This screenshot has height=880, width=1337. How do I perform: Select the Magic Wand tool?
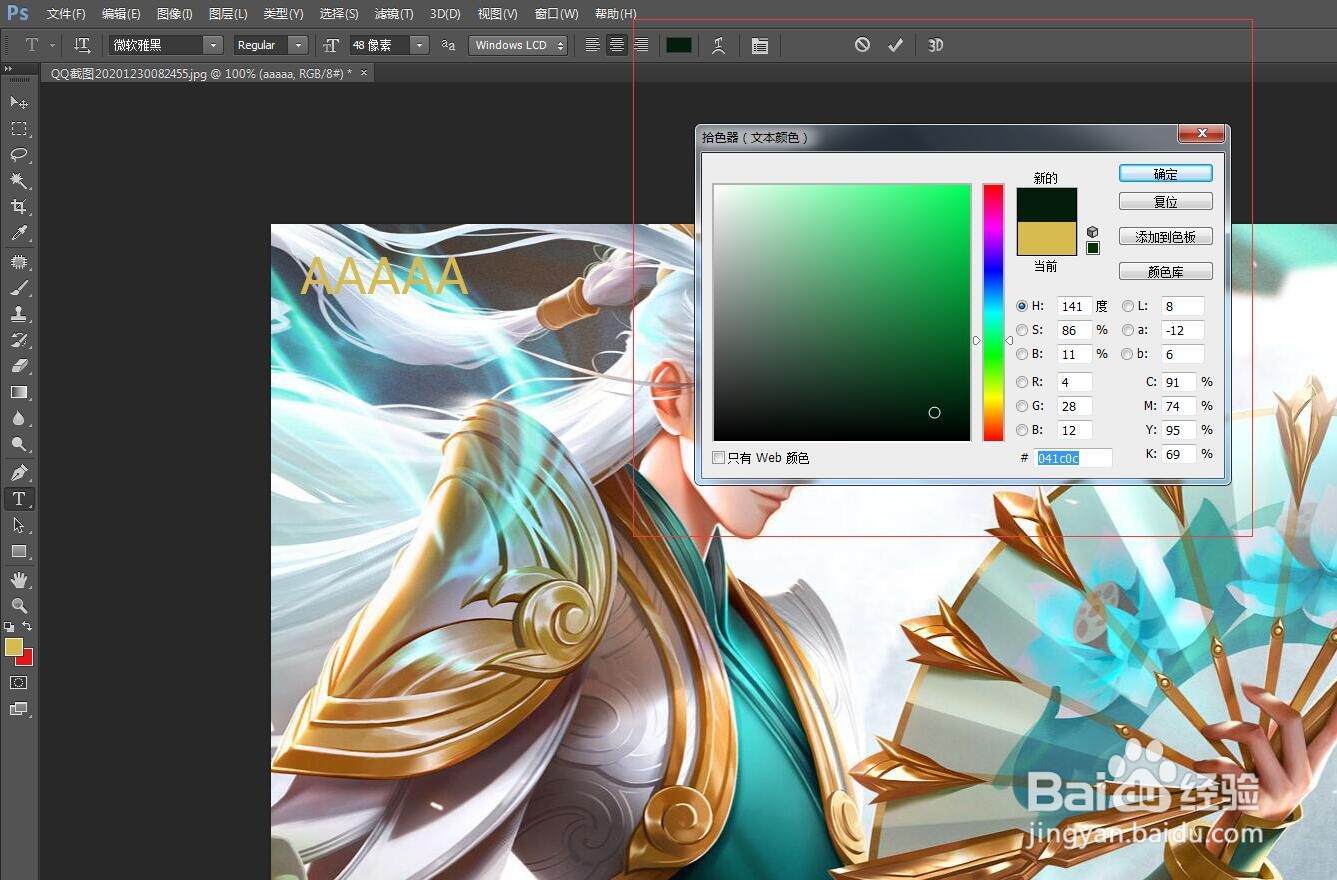pos(19,180)
